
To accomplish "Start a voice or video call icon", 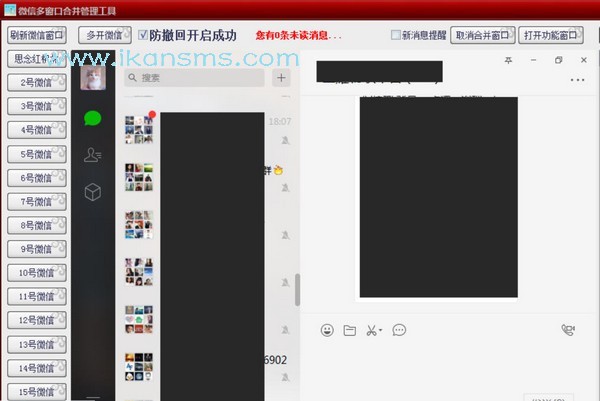I will [568, 330].
